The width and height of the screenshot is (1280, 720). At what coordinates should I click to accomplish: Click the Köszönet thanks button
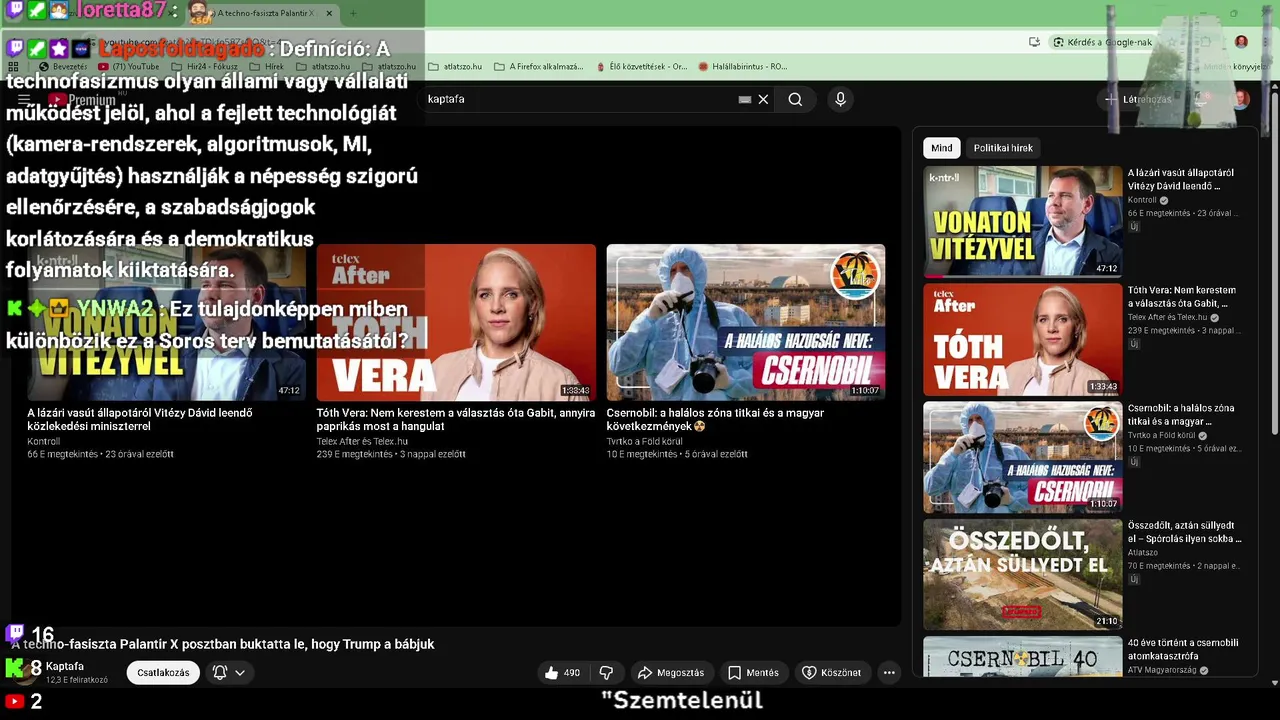(x=831, y=672)
